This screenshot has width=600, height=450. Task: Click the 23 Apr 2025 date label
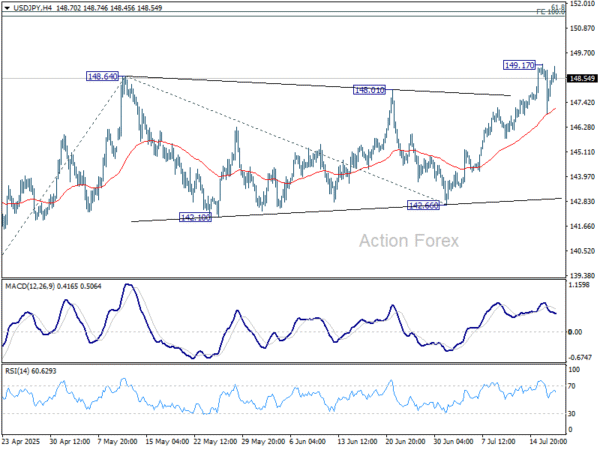pos(21,441)
